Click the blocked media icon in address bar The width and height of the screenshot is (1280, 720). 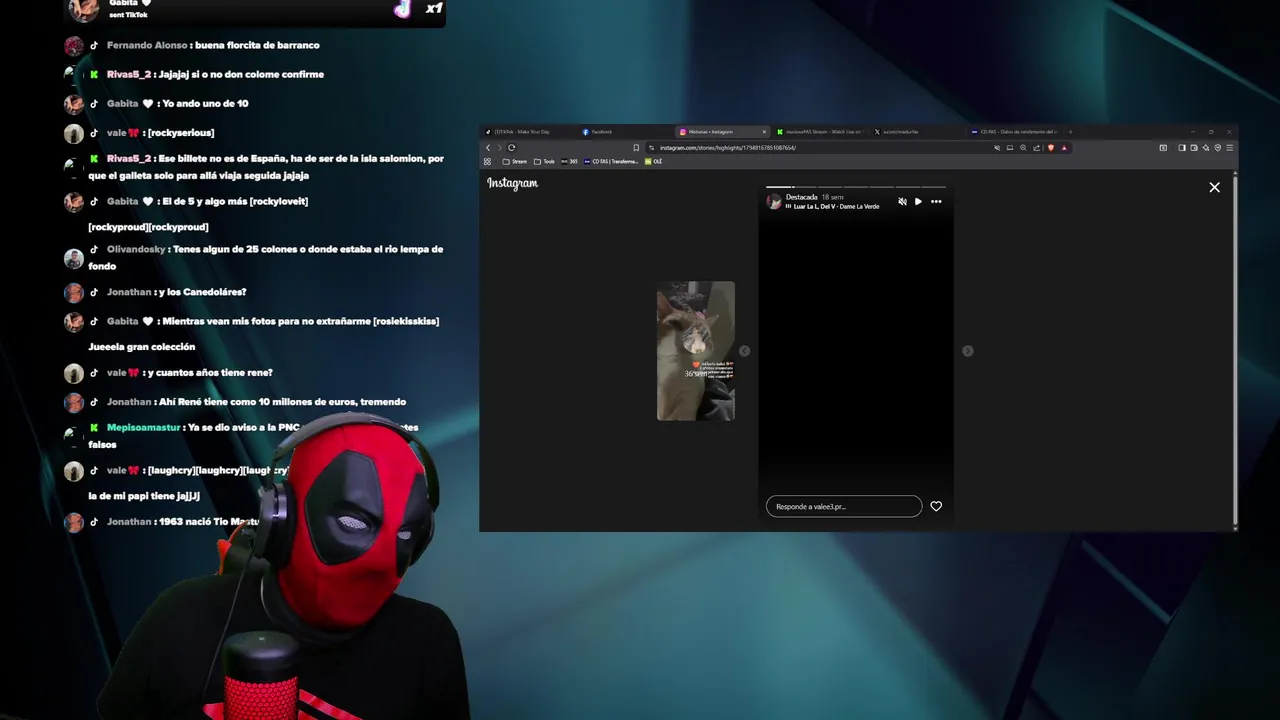pyautogui.click(x=997, y=148)
